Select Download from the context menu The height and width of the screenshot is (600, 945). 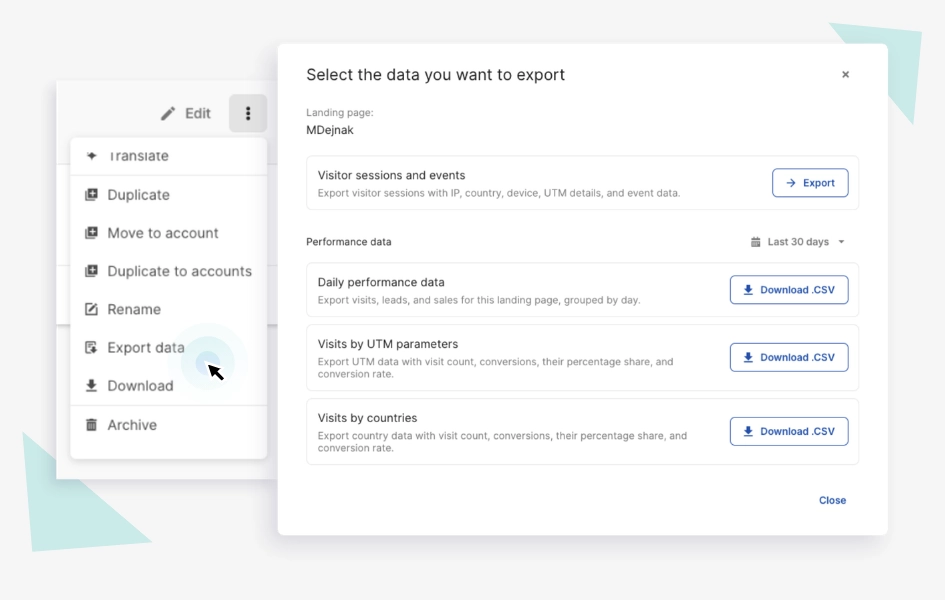coord(169,386)
